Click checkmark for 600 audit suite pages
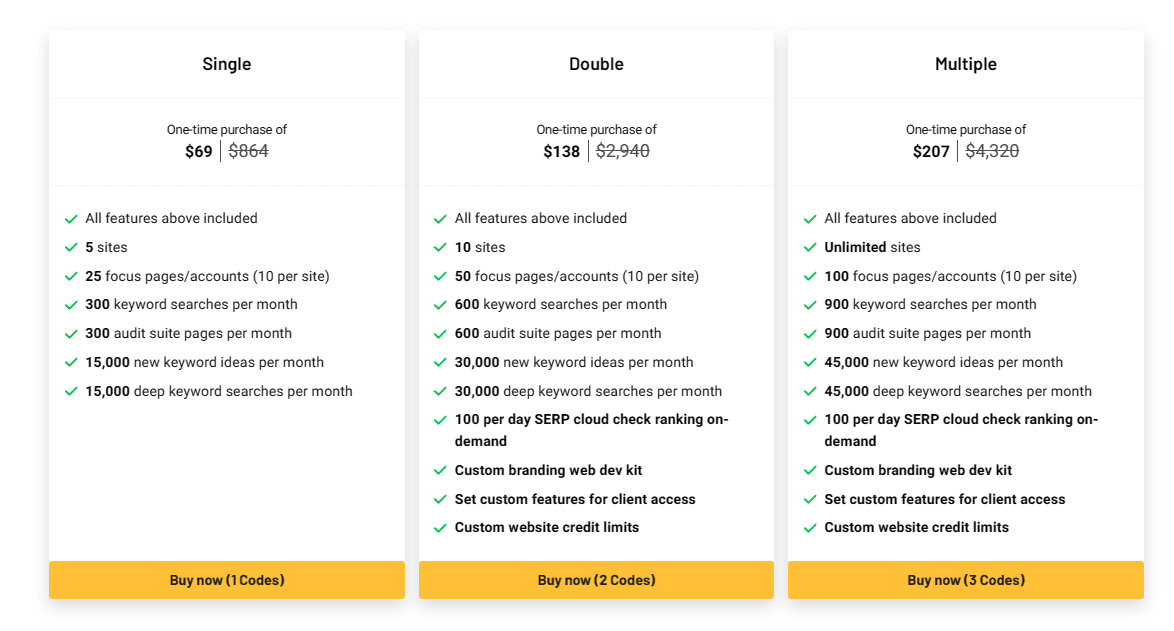This screenshot has width=1174, height=631. click(440, 334)
